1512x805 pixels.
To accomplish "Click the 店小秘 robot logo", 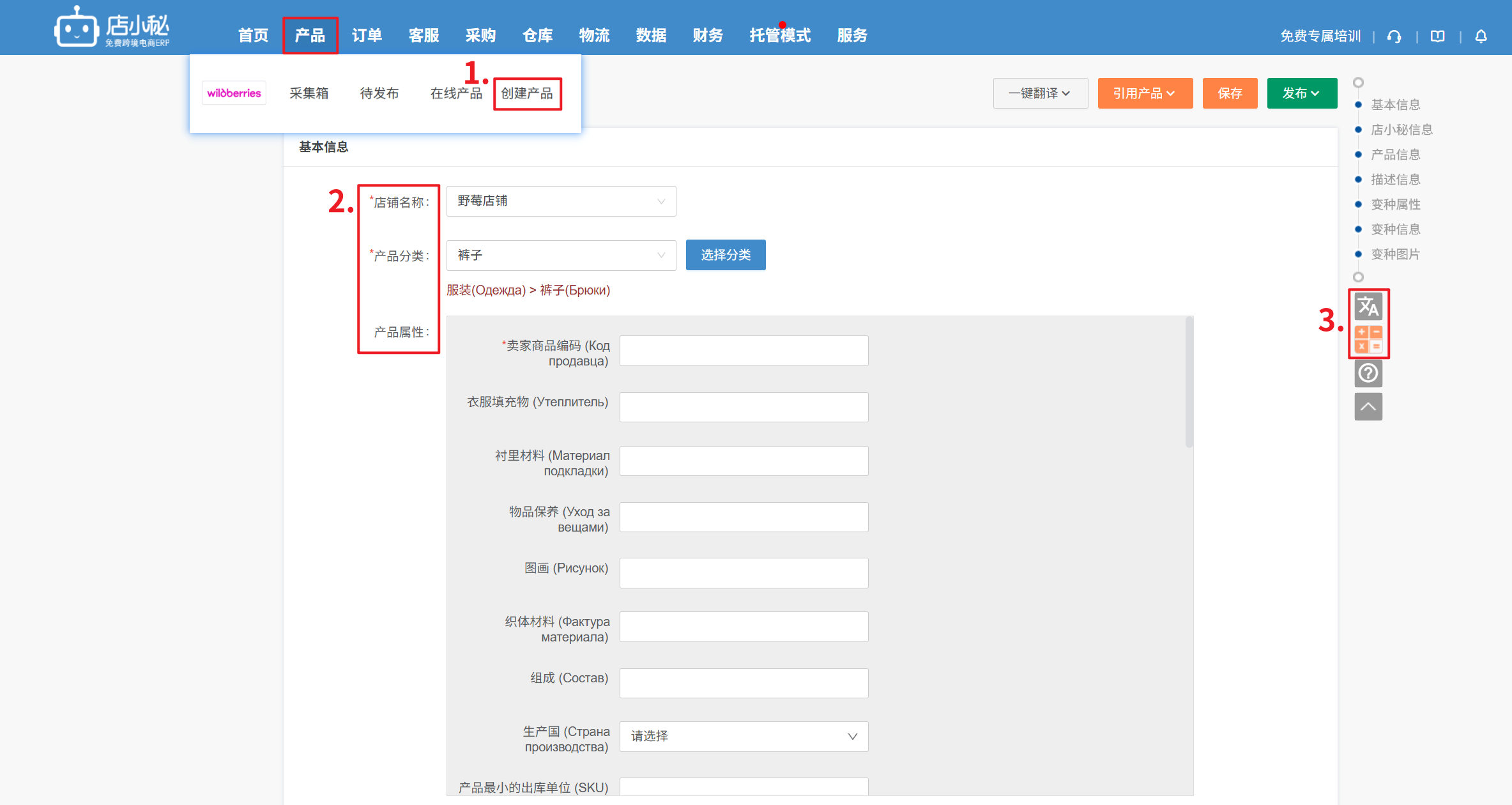I will pyautogui.click(x=76, y=27).
